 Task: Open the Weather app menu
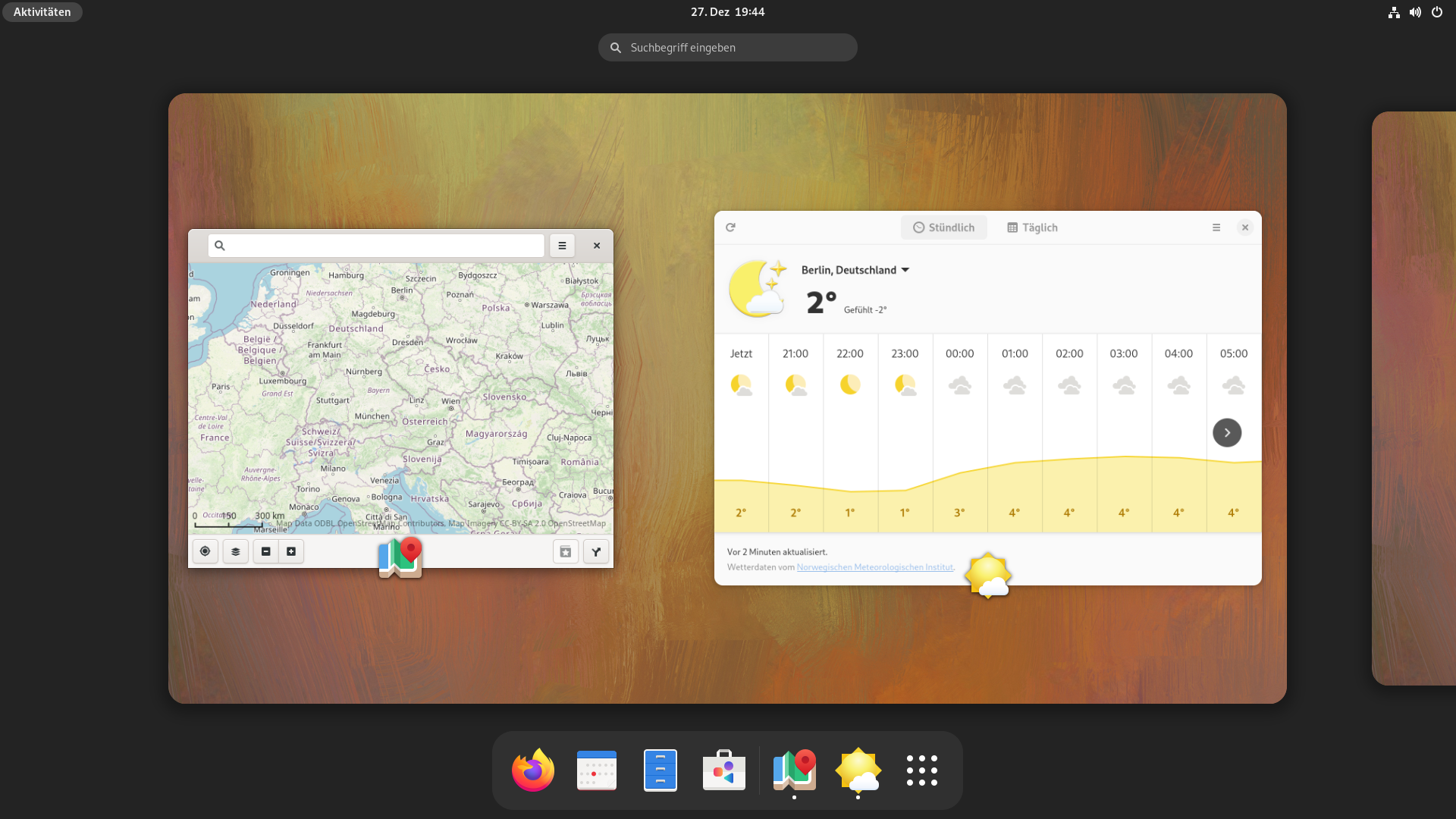point(1216,227)
